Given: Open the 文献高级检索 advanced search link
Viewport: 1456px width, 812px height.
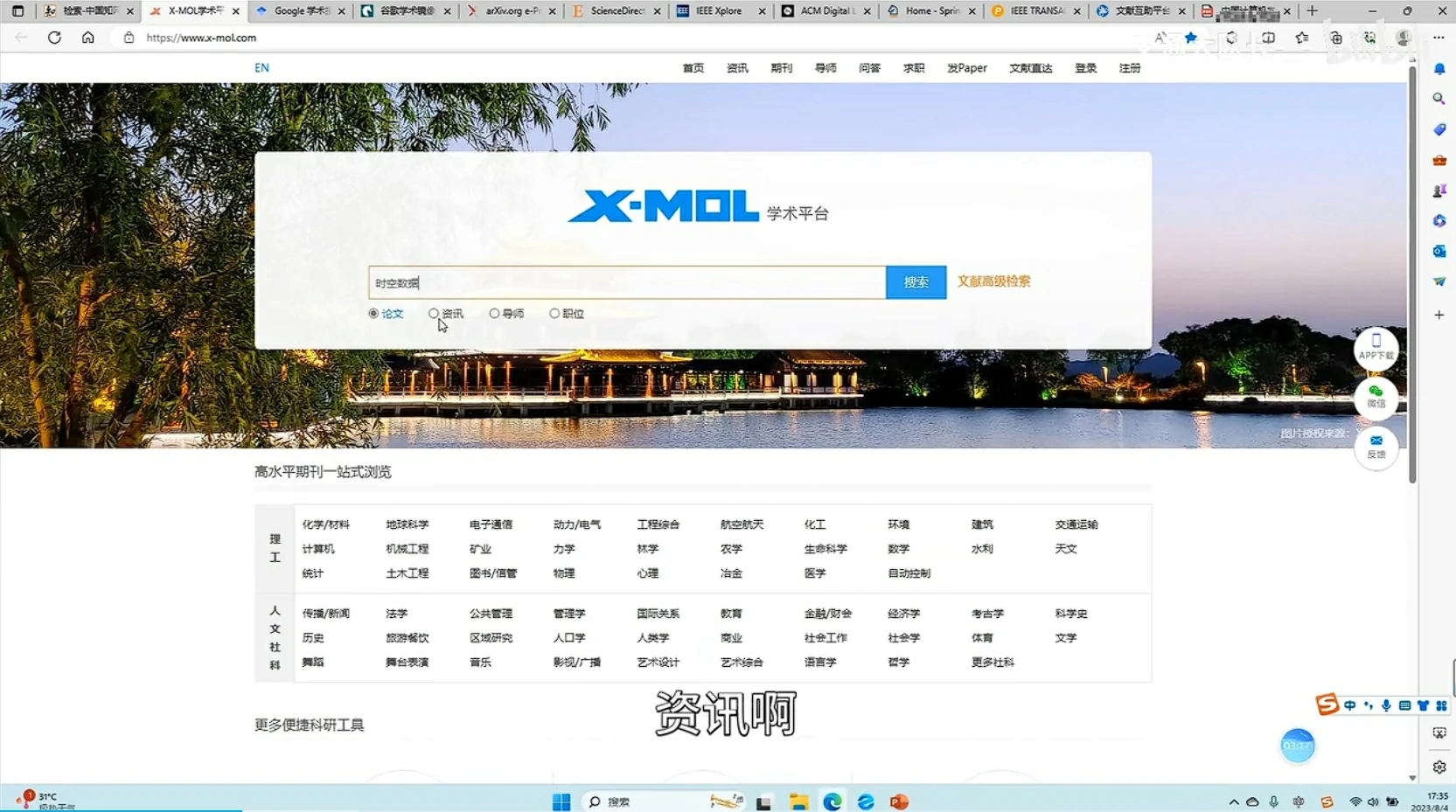Looking at the screenshot, I should tap(993, 281).
